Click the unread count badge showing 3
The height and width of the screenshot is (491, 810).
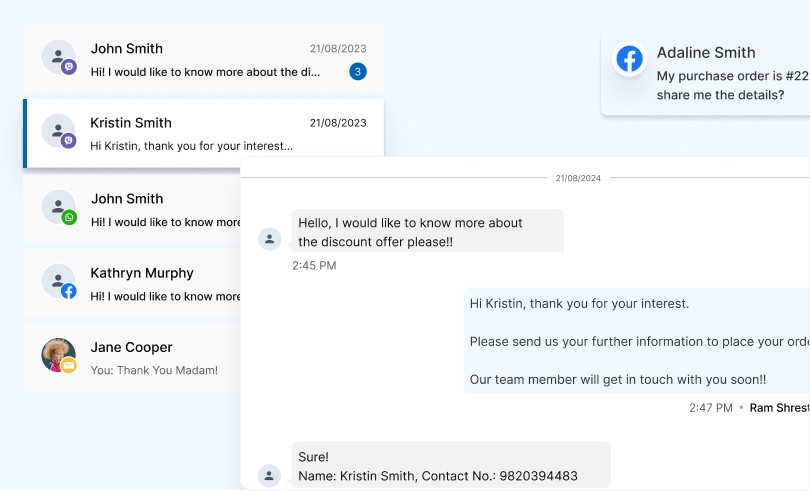(x=358, y=71)
